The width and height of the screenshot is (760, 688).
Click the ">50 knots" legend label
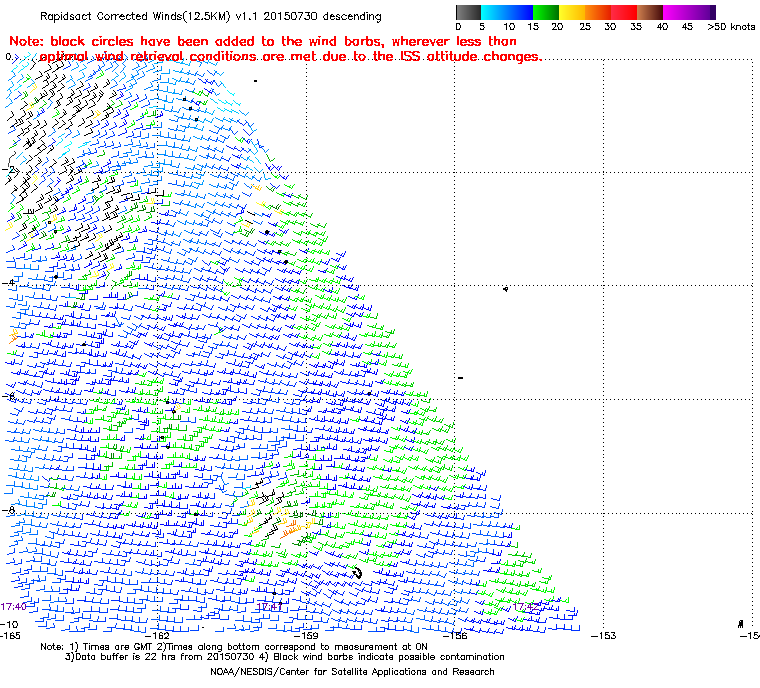(x=731, y=27)
